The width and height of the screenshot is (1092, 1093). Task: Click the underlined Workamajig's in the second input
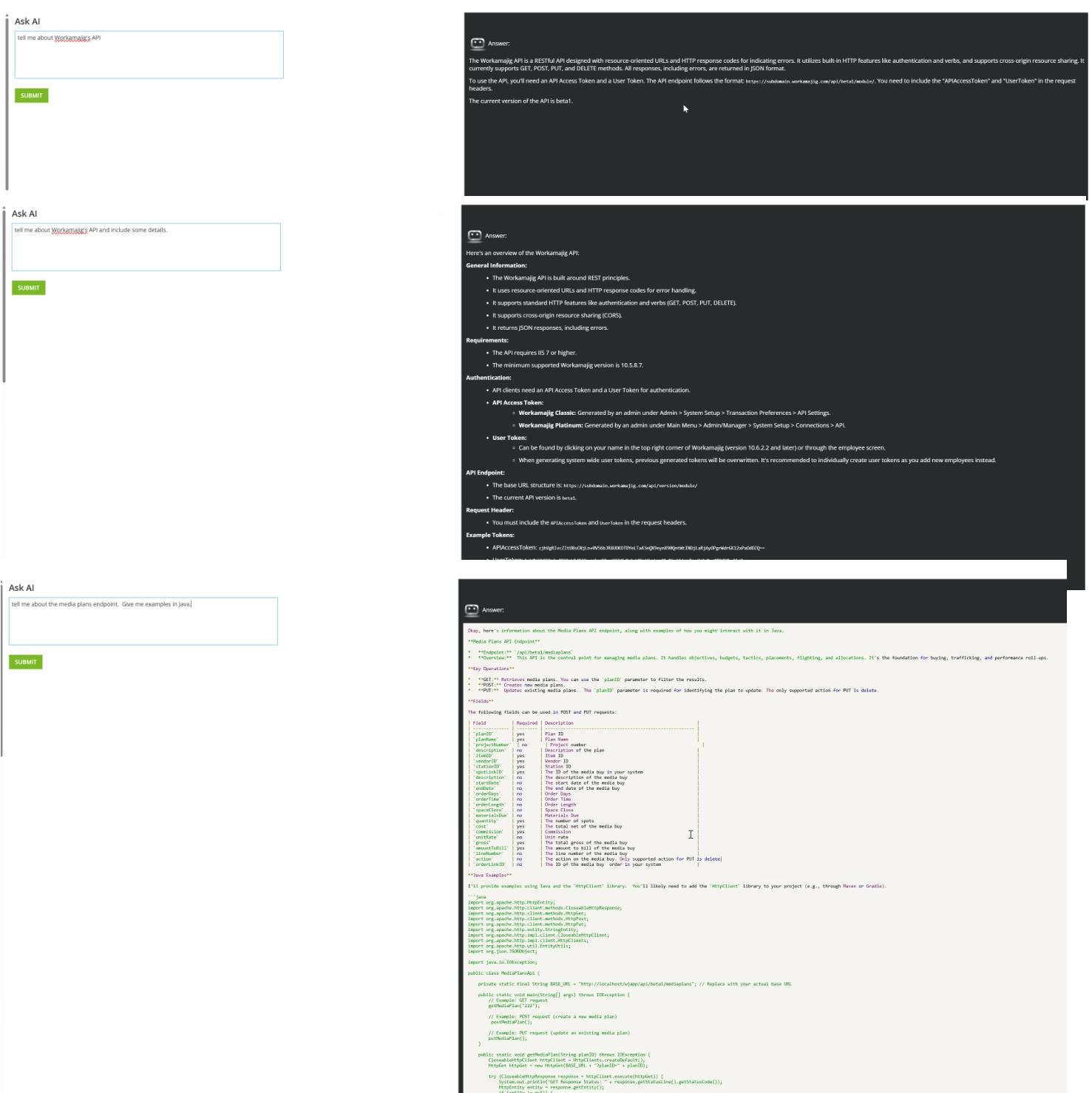pos(69,230)
